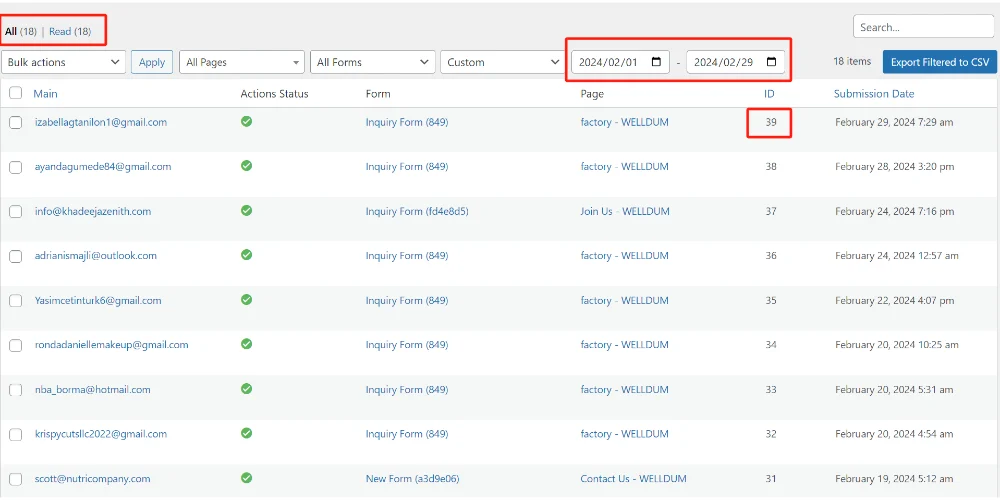This screenshot has width=1000, height=500.
Task: Open submission from izabellagtanilon1@gmail.com
Action: click(101, 122)
